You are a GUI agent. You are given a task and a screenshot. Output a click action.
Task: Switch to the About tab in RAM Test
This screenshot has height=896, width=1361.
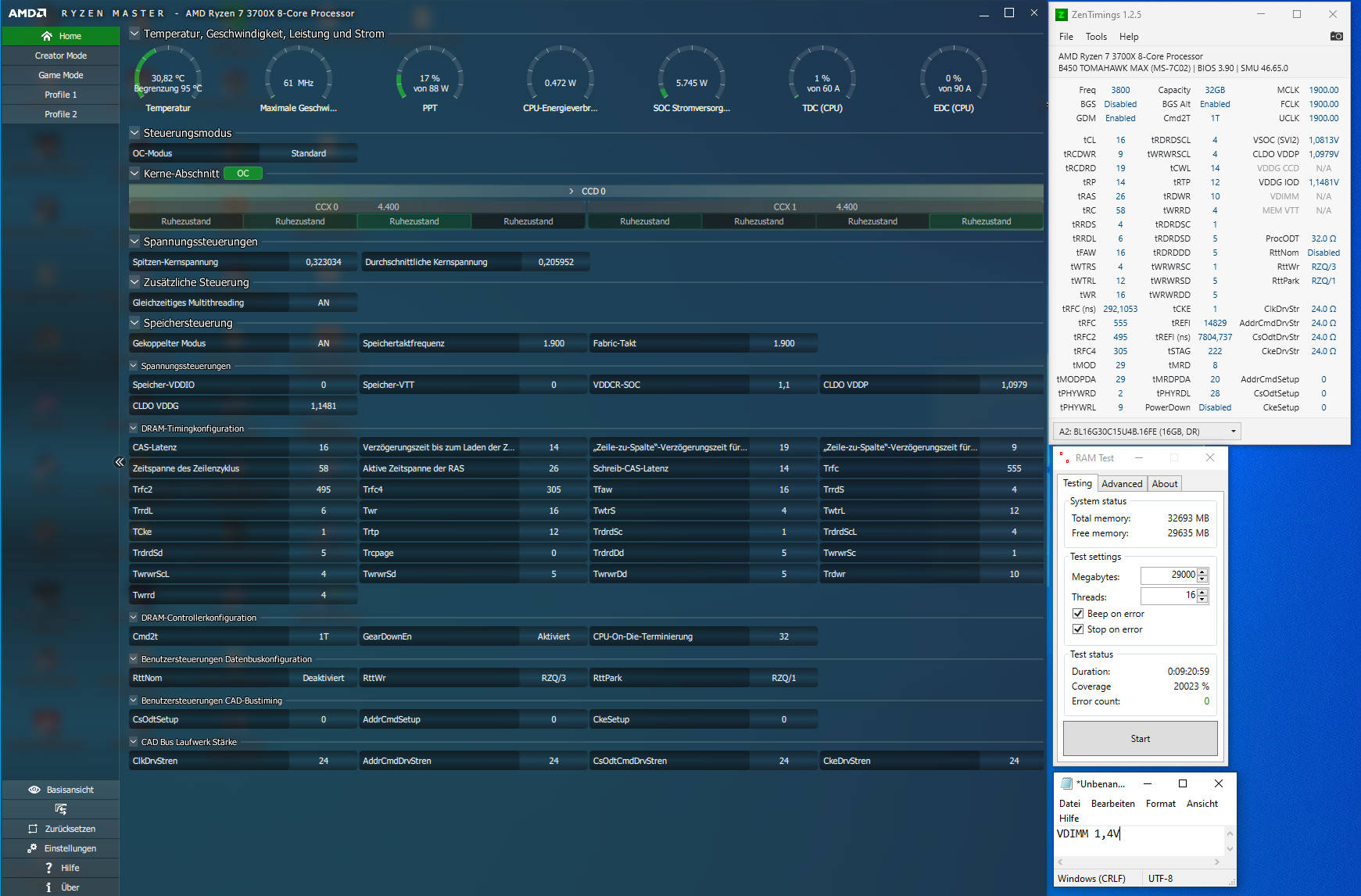click(x=1165, y=484)
